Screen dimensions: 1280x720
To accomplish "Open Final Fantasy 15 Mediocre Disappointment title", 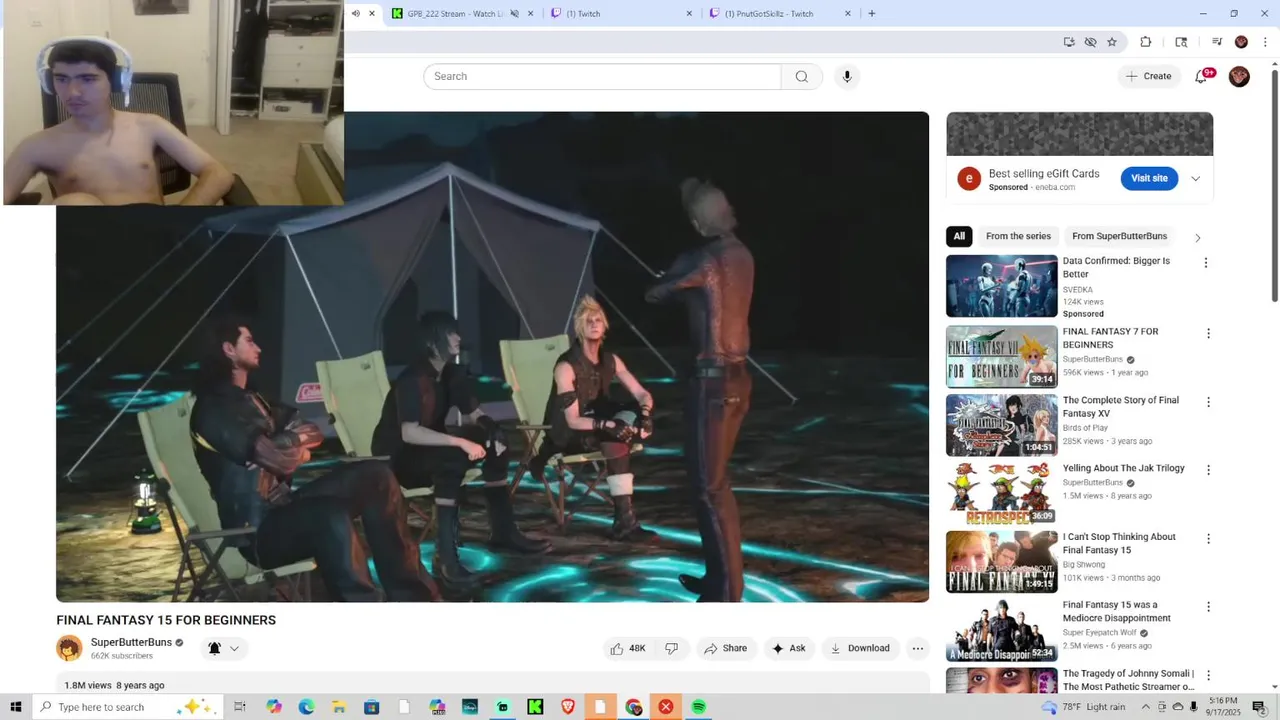I will tap(1117, 611).
